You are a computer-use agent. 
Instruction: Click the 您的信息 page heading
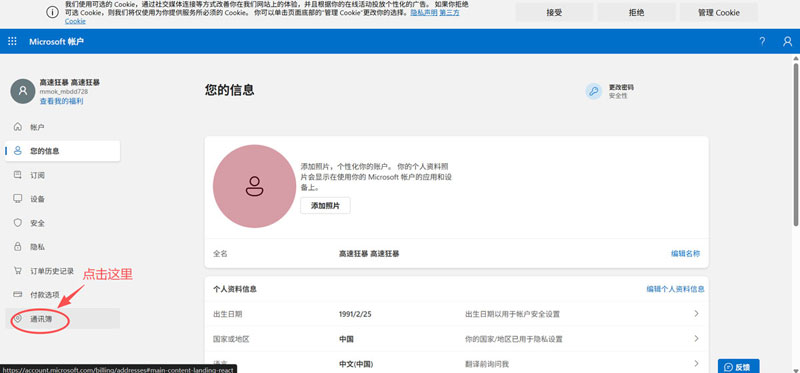tap(230, 90)
